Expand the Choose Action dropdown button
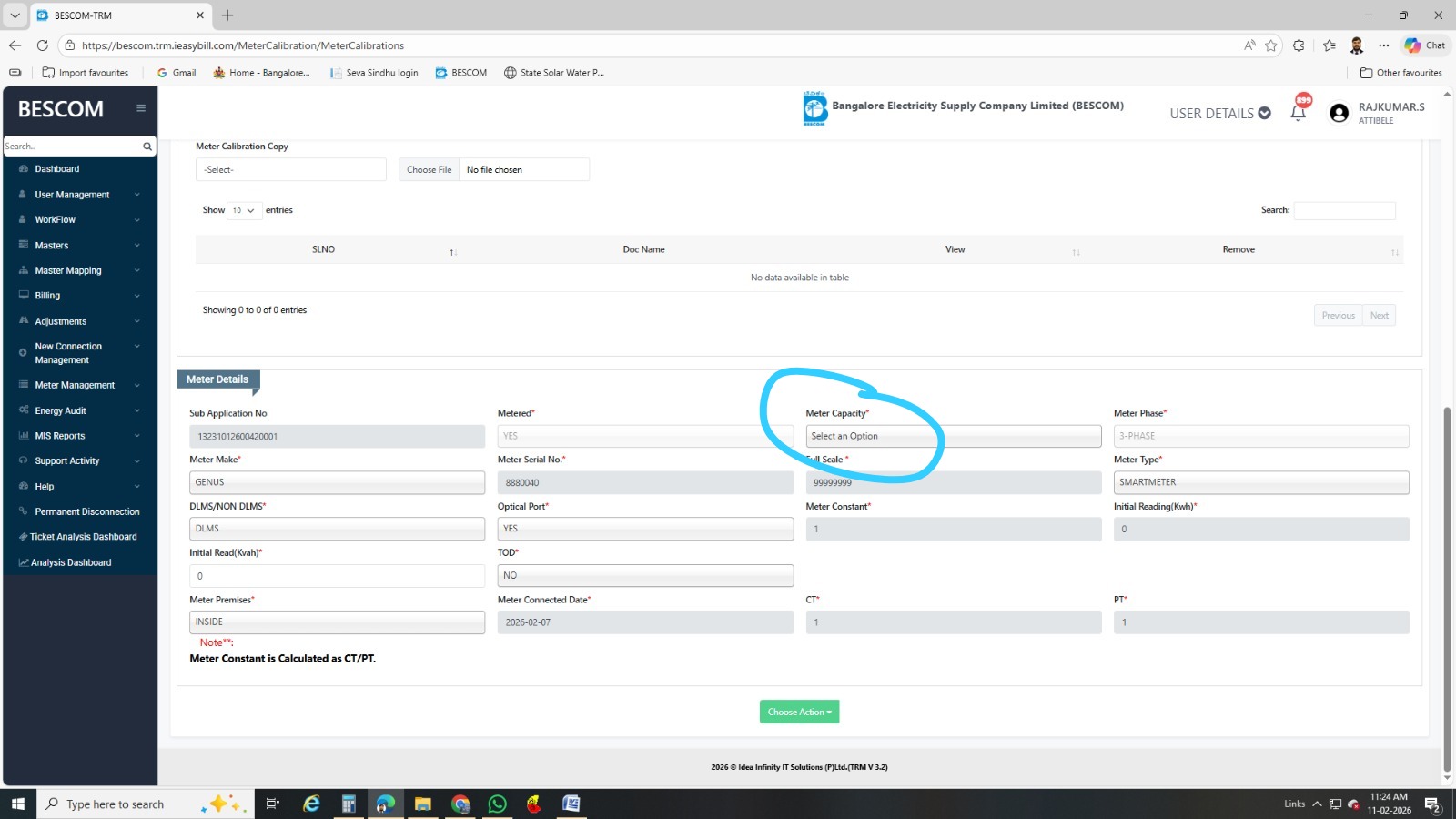The width and height of the screenshot is (1456, 819). point(799,712)
